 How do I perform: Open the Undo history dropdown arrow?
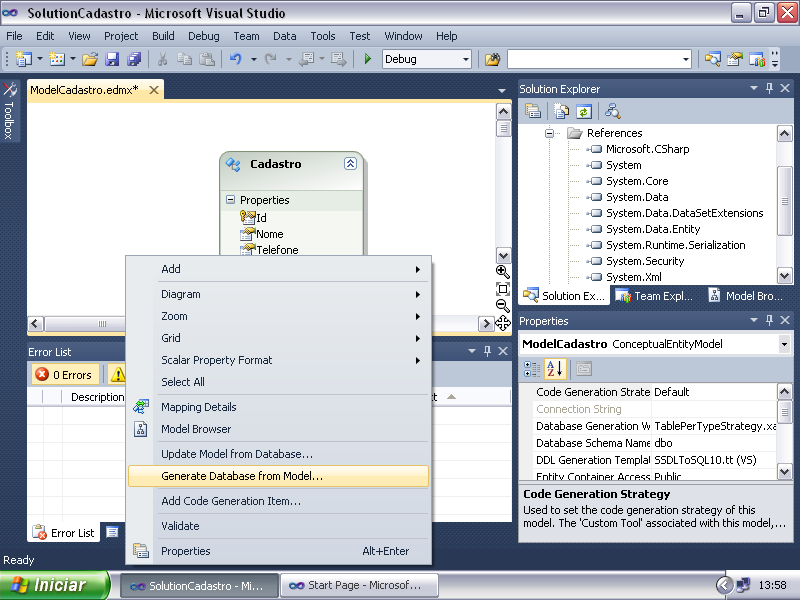click(x=253, y=59)
